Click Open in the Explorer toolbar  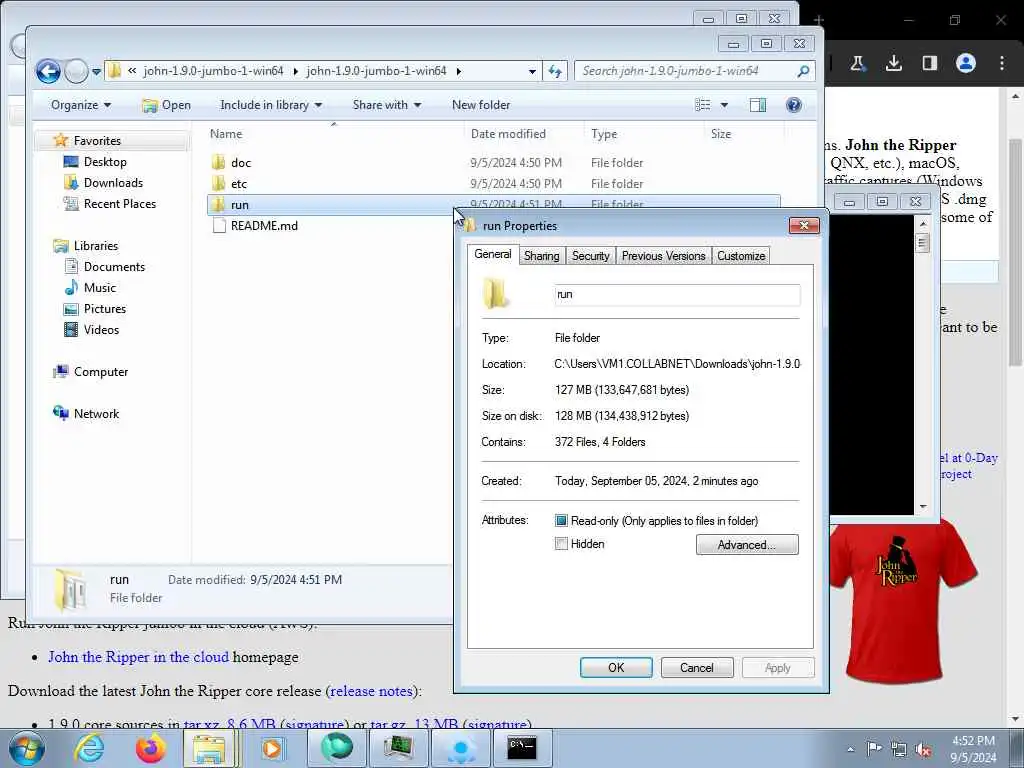pos(167,105)
